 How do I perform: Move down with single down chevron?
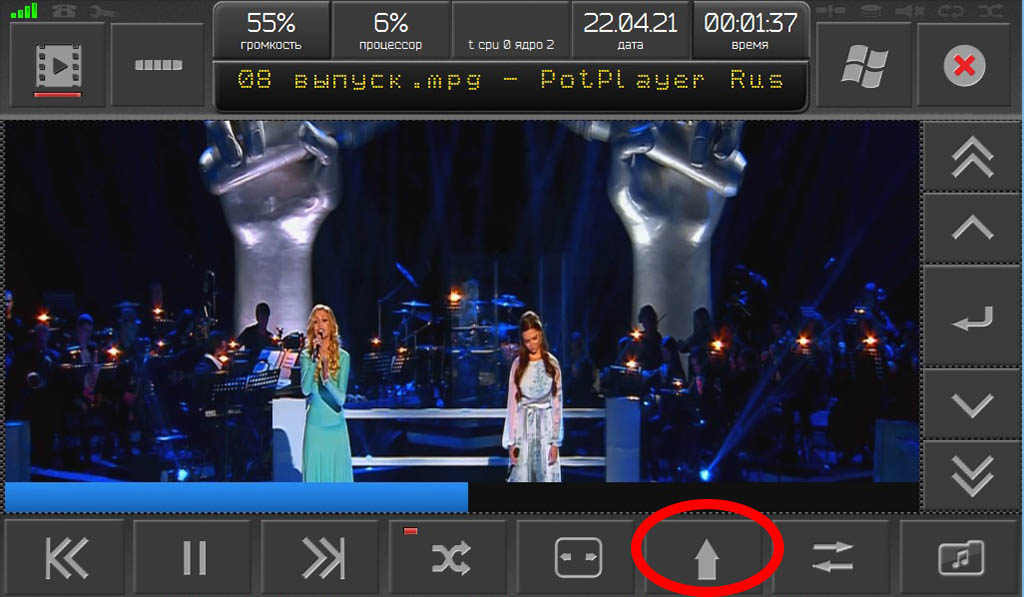click(972, 405)
